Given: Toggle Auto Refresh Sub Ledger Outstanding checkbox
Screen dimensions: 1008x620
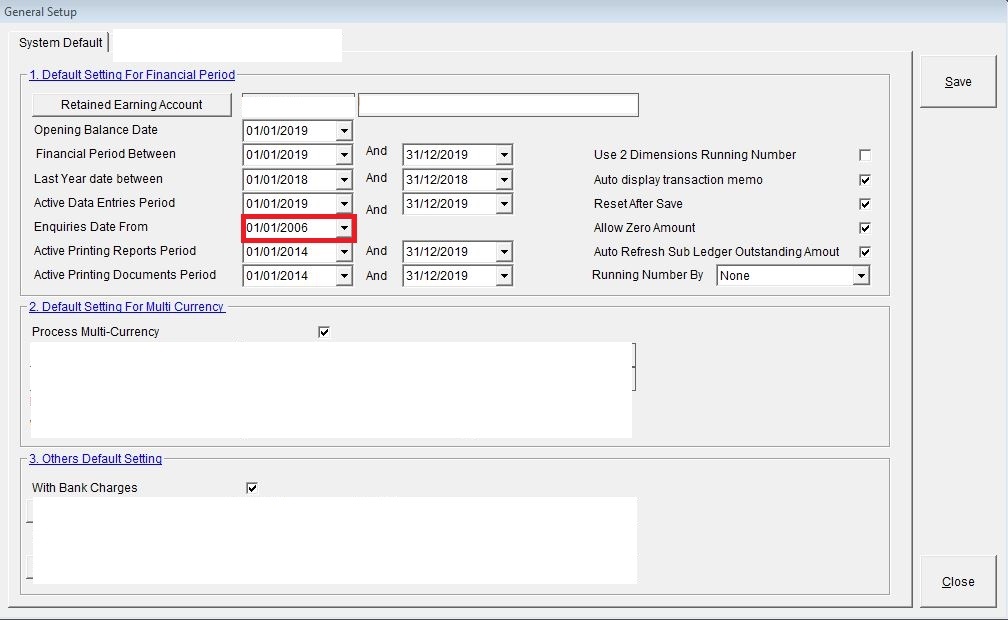Looking at the screenshot, I should [865, 252].
